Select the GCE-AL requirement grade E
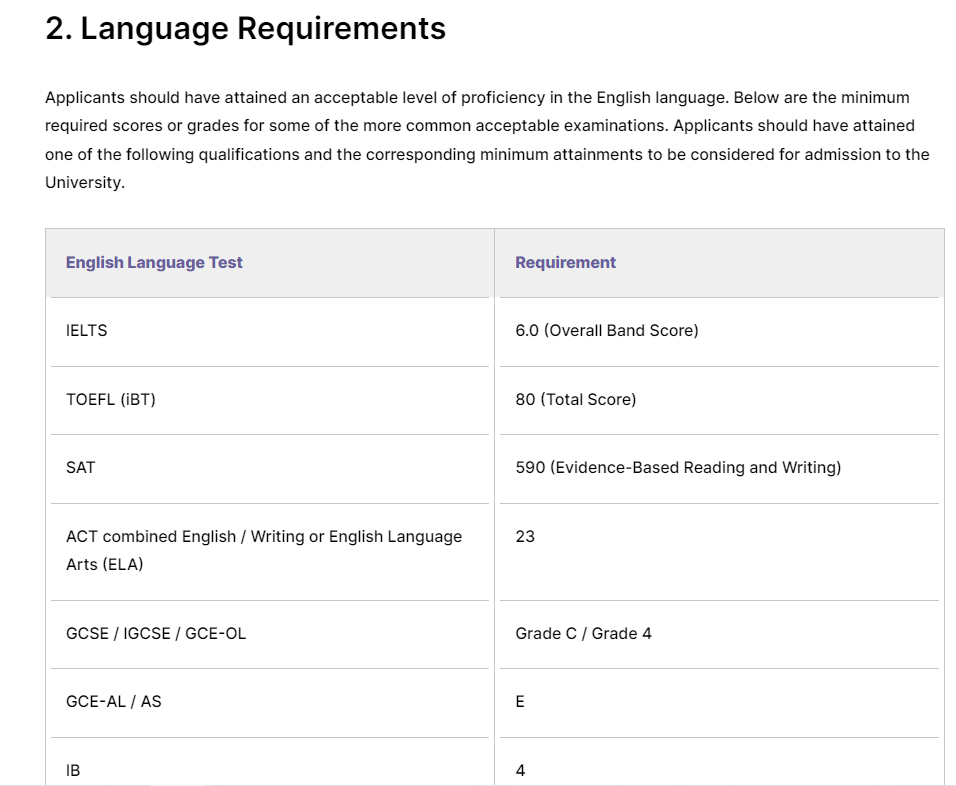 click(520, 701)
